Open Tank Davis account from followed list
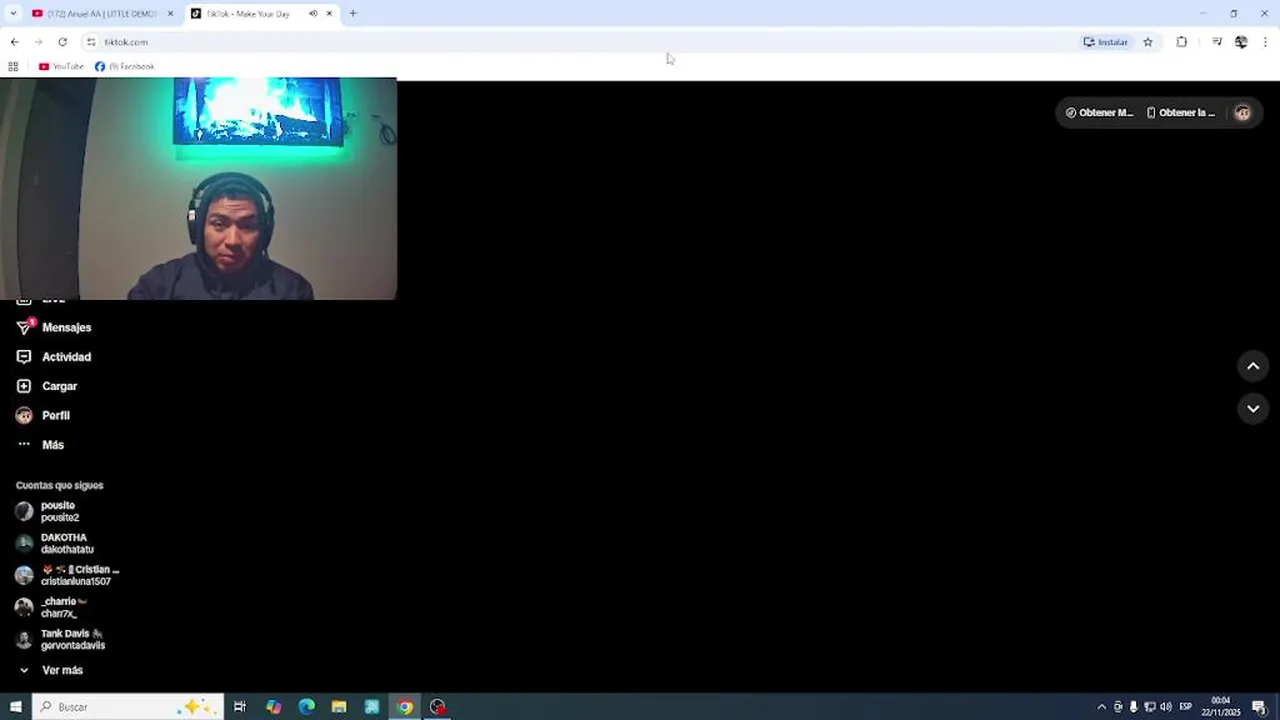This screenshot has width=1280, height=720. (60, 639)
